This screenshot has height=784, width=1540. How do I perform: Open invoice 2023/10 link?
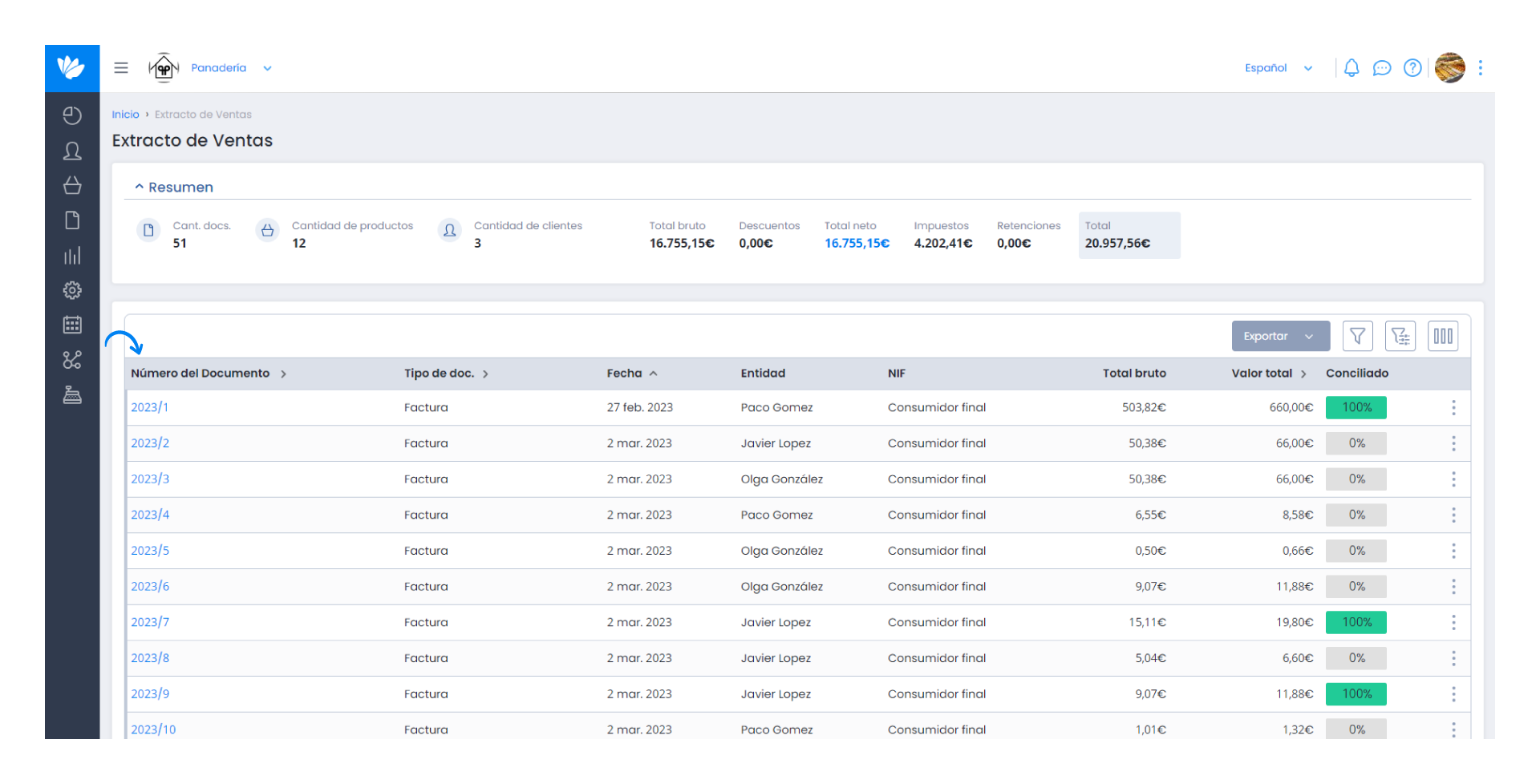click(153, 729)
